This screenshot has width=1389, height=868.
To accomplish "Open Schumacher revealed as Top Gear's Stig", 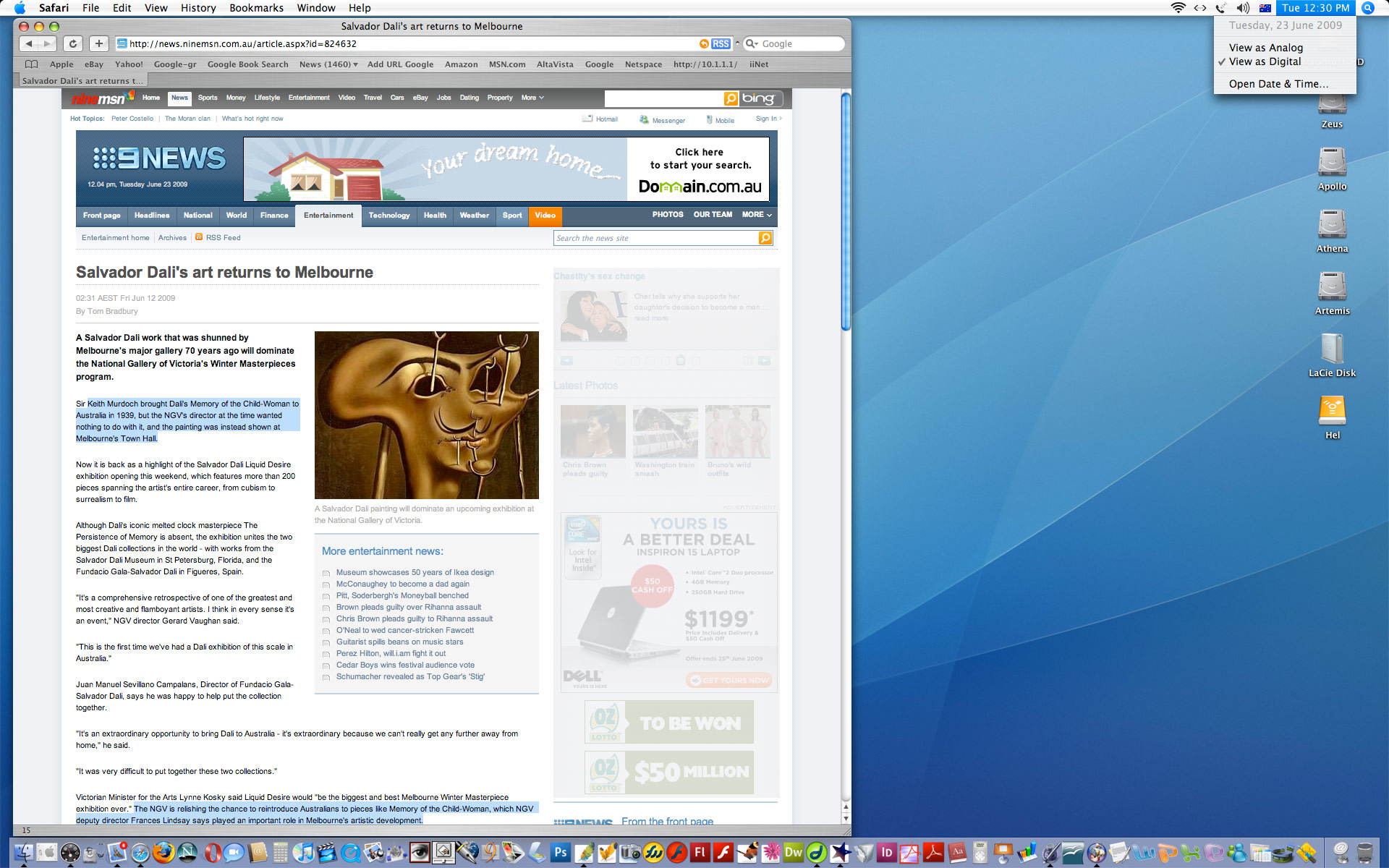I will pyautogui.click(x=410, y=676).
